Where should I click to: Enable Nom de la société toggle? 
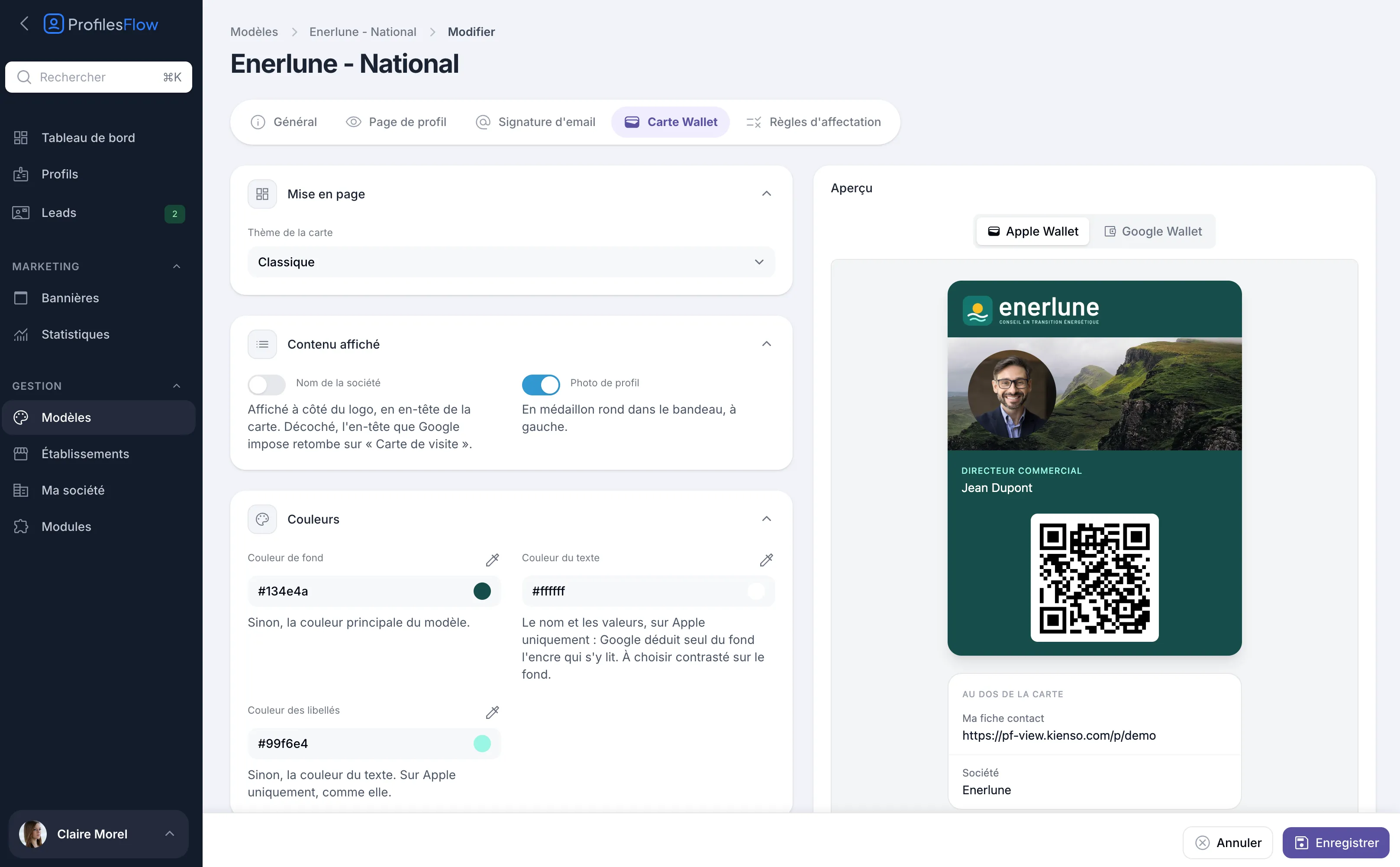coord(267,385)
